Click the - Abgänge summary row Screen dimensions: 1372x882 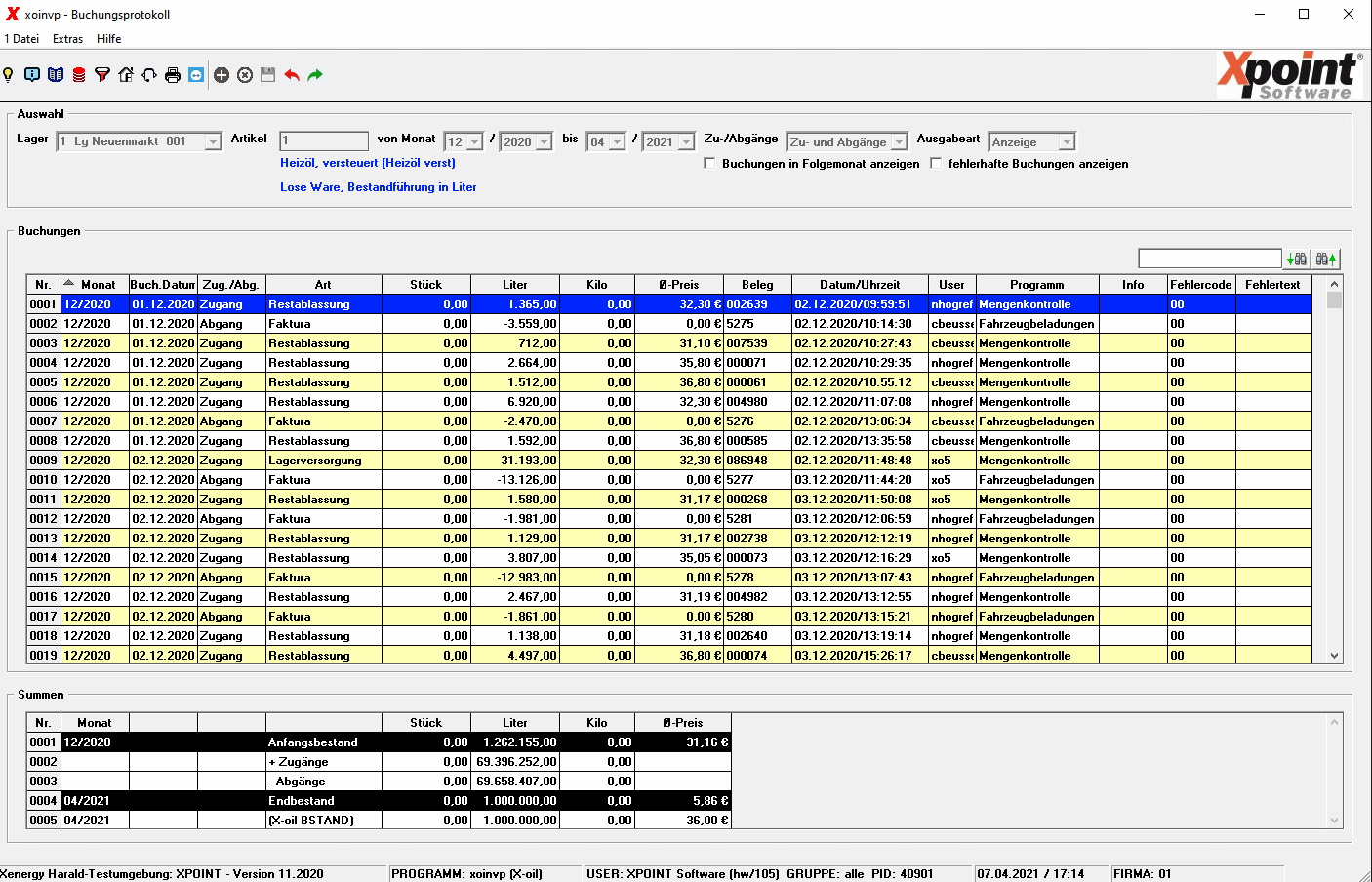379,782
